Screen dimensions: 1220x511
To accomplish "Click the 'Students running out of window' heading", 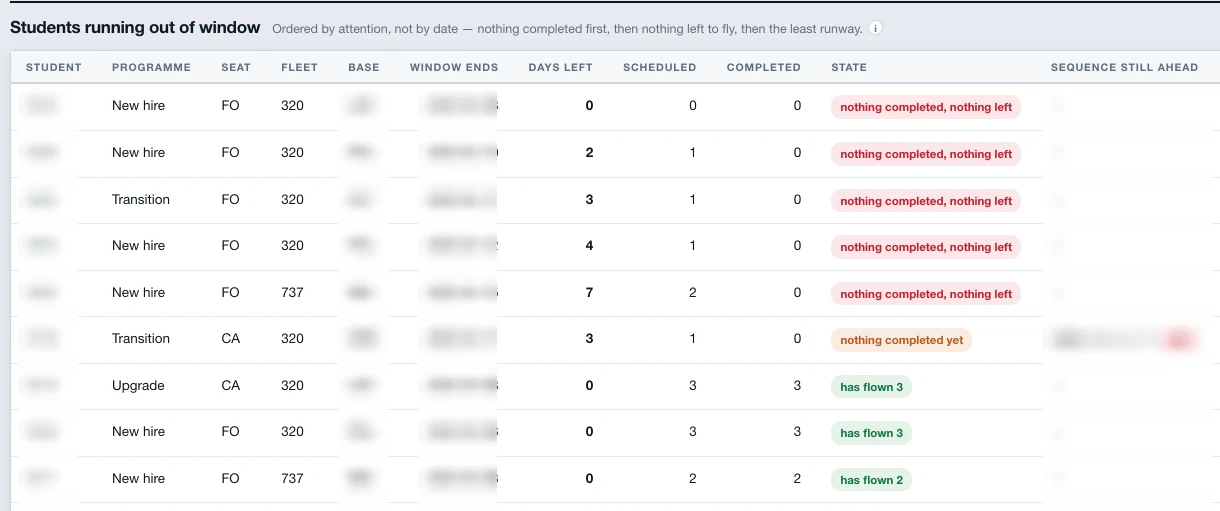I will click(x=135, y=28).
